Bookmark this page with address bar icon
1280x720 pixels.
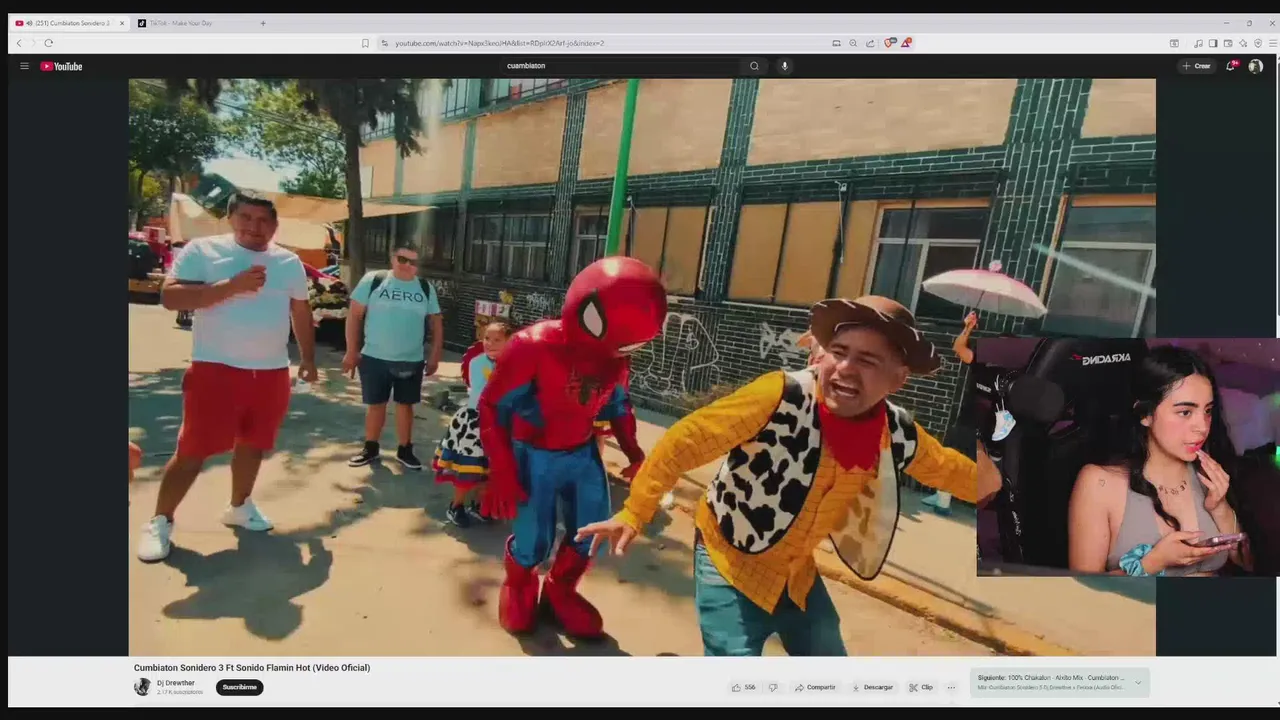pyautogui.click(x=365, y=43)
